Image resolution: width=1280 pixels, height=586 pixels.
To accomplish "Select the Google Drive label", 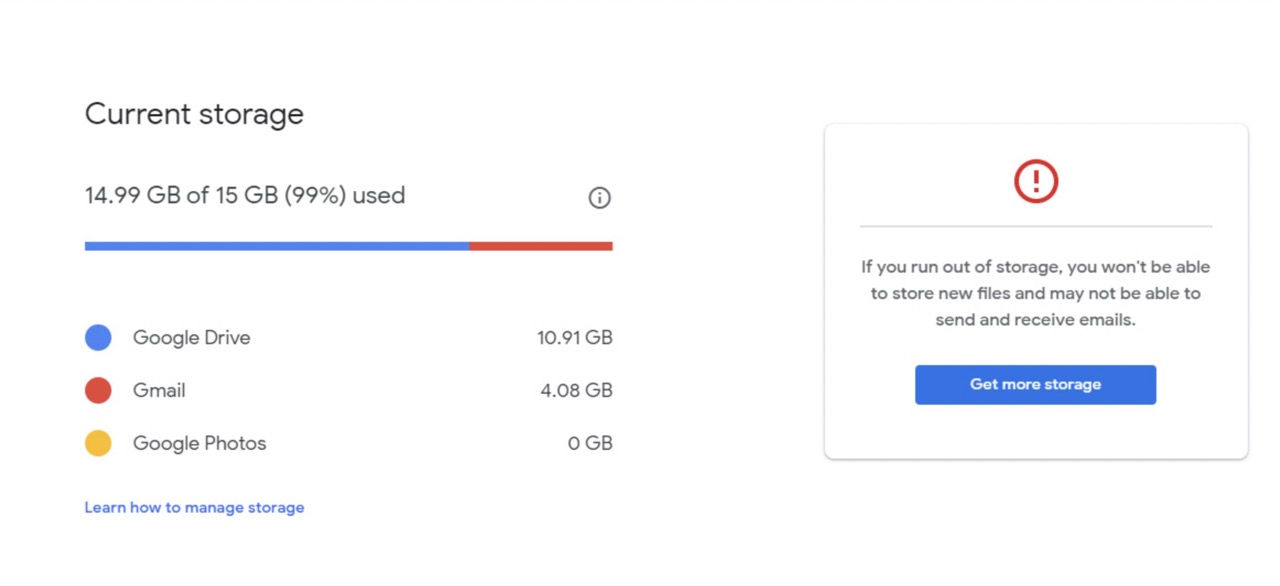I will [191, 338].
